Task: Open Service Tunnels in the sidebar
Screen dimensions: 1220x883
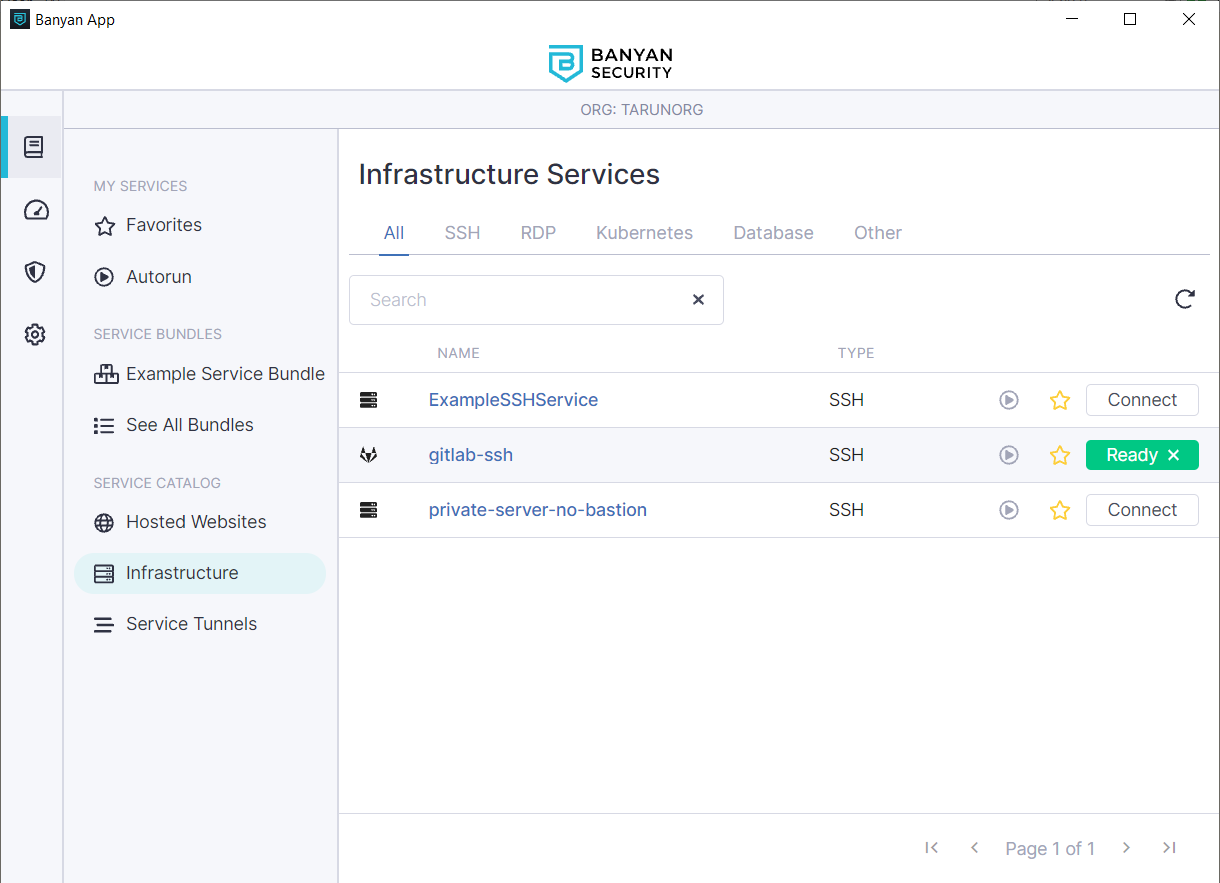Action: (191, 624)
